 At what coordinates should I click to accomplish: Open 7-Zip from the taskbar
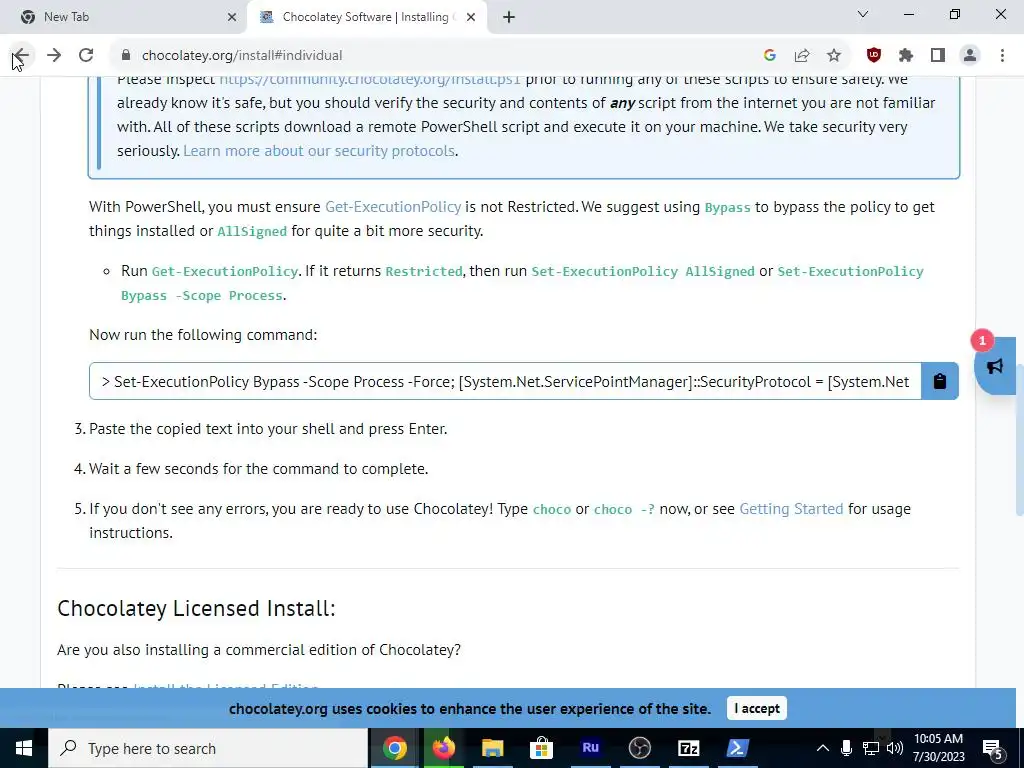coord(688,748)
